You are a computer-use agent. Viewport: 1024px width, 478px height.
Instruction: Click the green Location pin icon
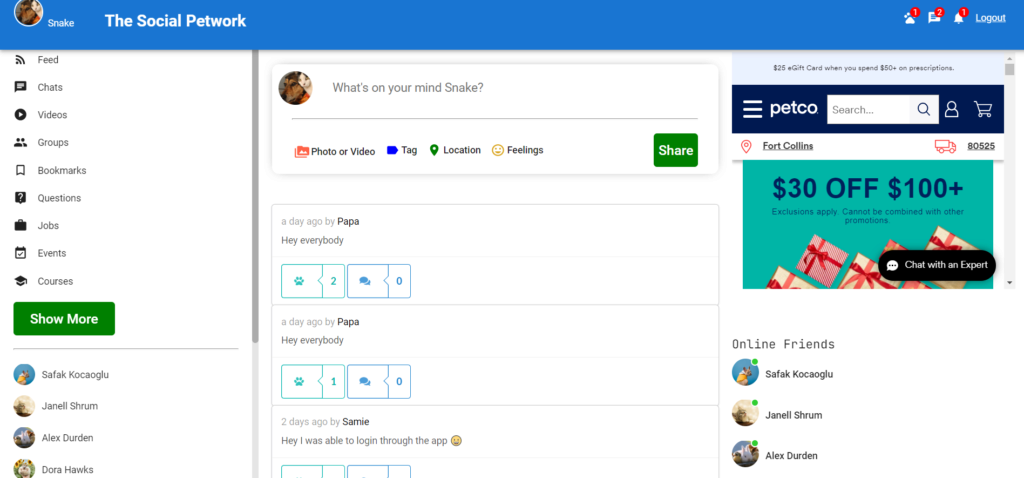click(x=434, y=150)
